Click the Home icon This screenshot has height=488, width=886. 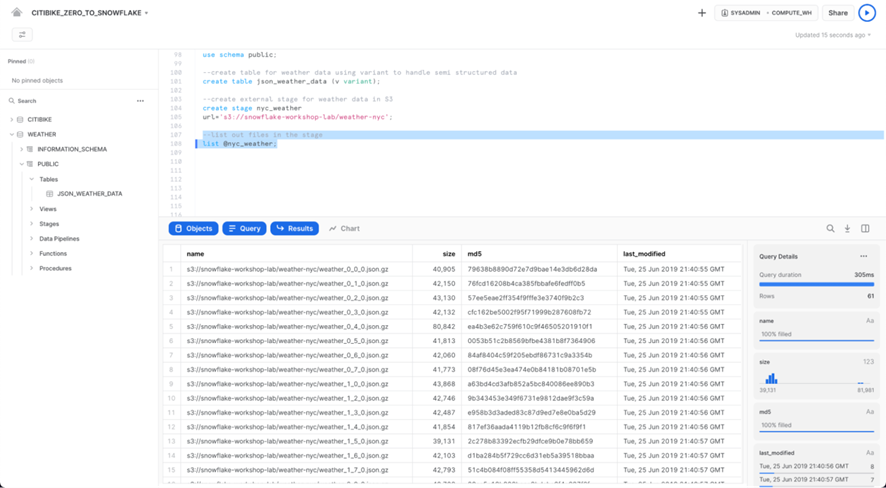(x=17, y=13)
